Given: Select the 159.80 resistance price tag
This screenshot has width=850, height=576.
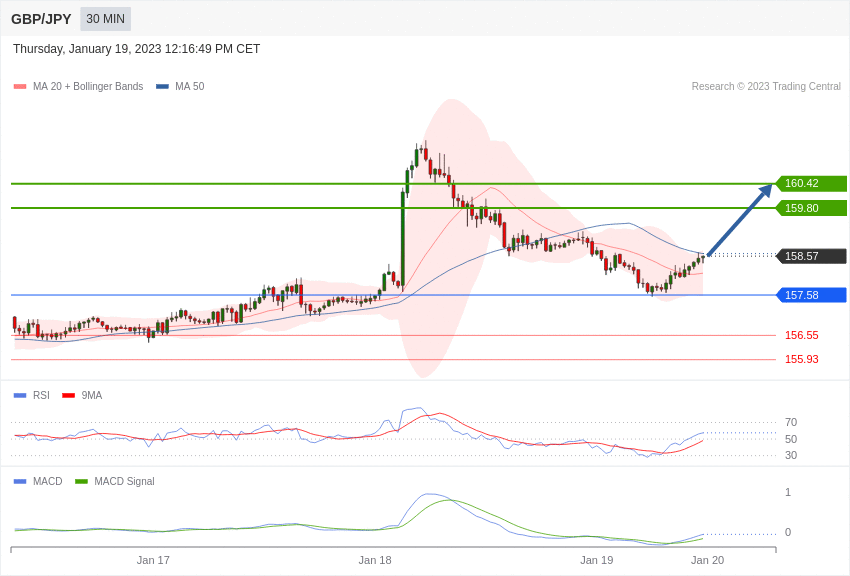Looking at the screenshot, I should point(812,208).
